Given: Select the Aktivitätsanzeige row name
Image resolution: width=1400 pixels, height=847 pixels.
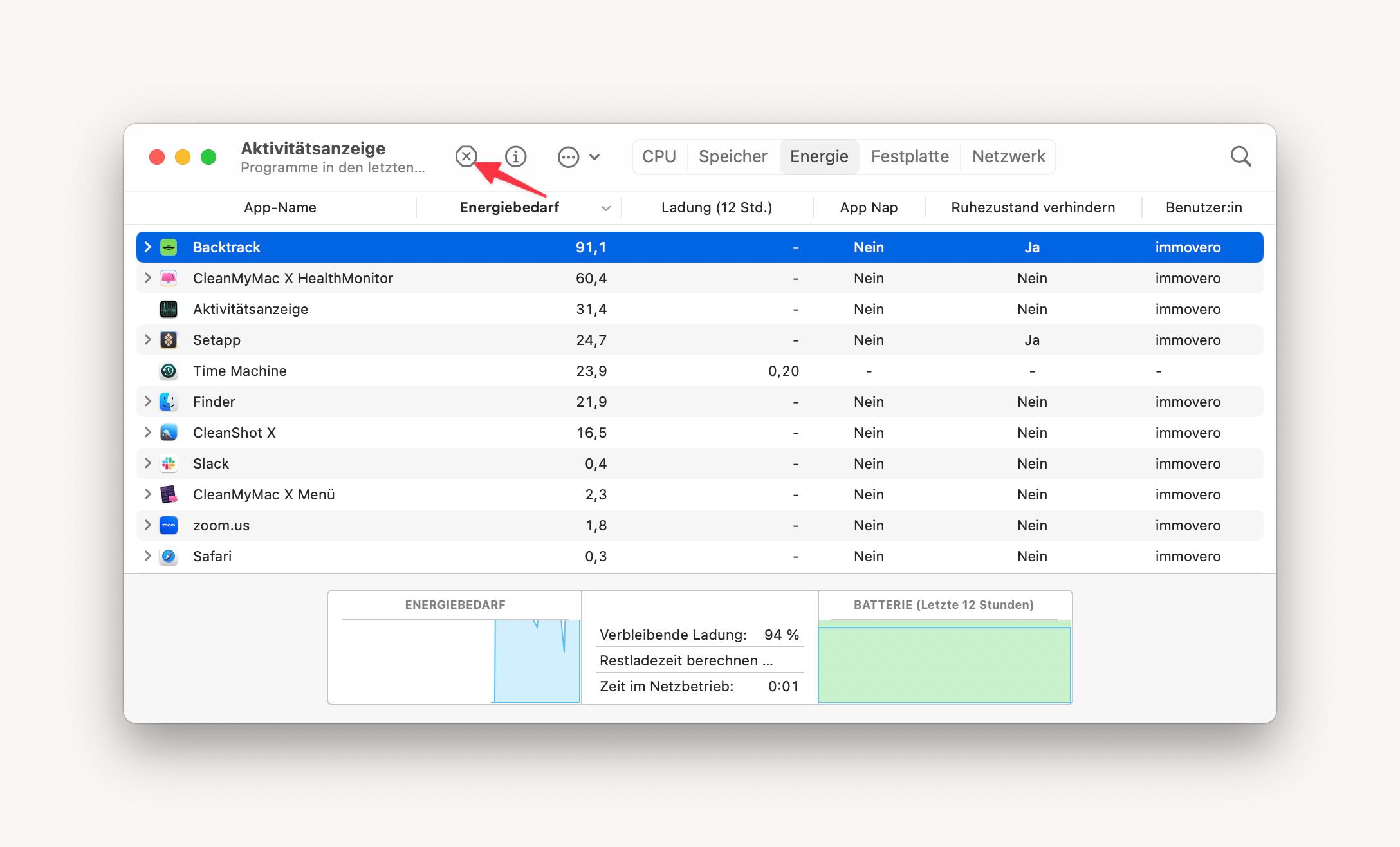Looking at the screenshot, I should (250, 309).
